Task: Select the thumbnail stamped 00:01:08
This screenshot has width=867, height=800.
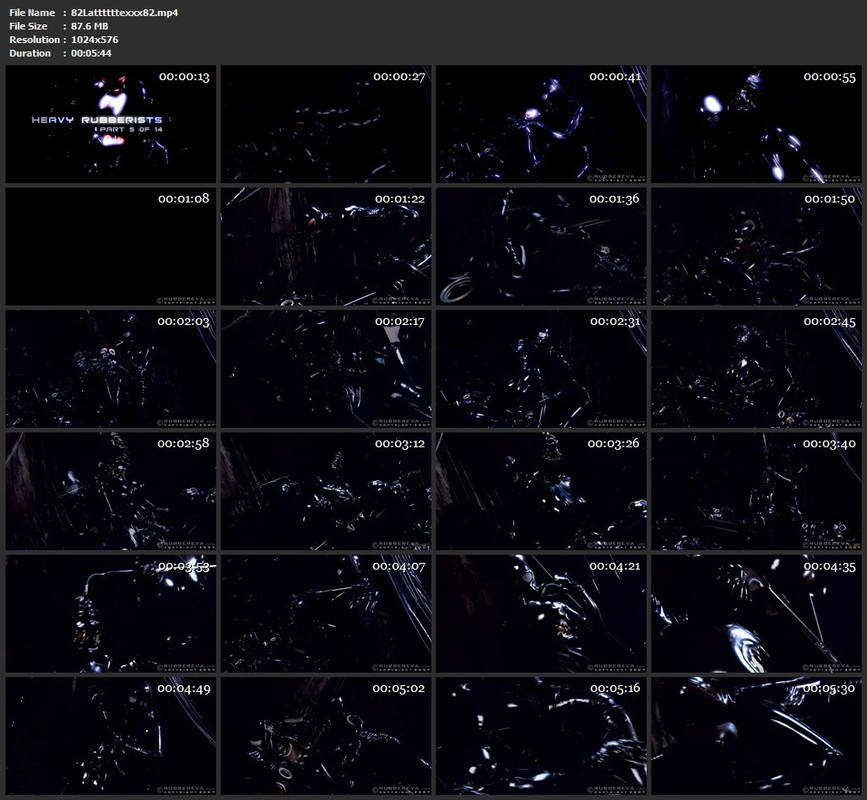Action: pyautogui.click(x=111, y=247)
